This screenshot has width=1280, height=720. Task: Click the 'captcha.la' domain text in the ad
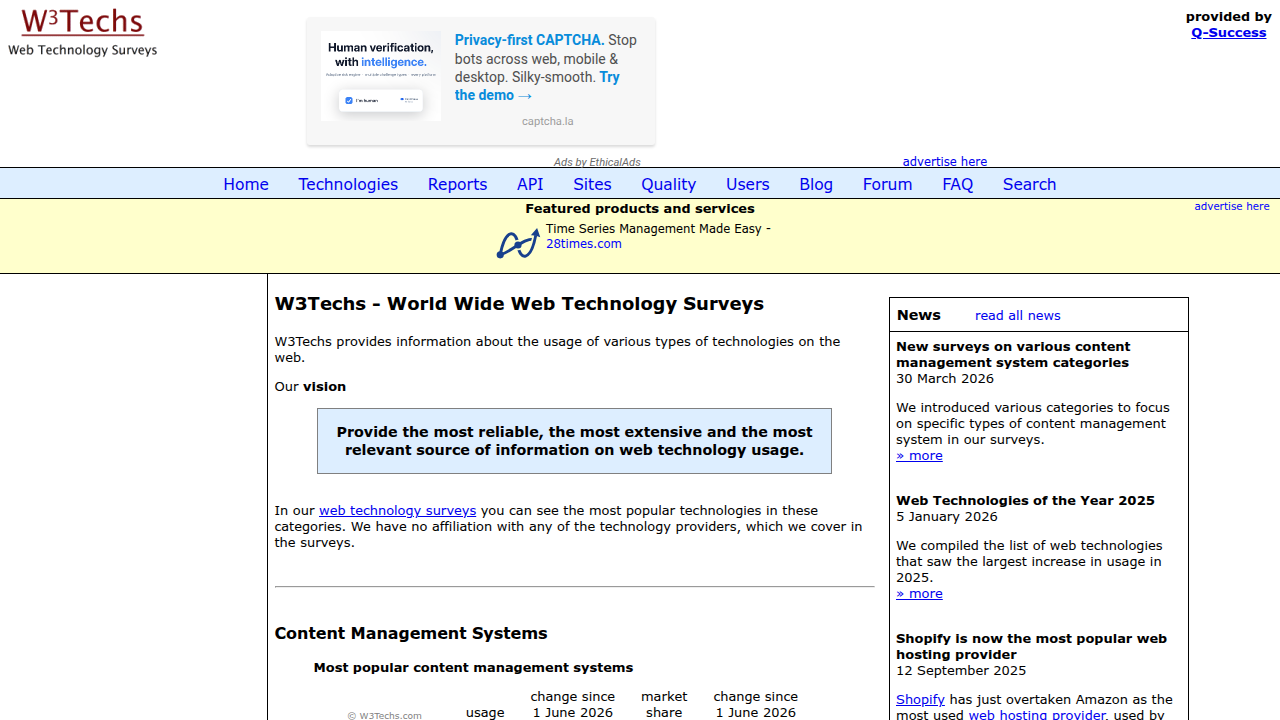click(548, 121)
